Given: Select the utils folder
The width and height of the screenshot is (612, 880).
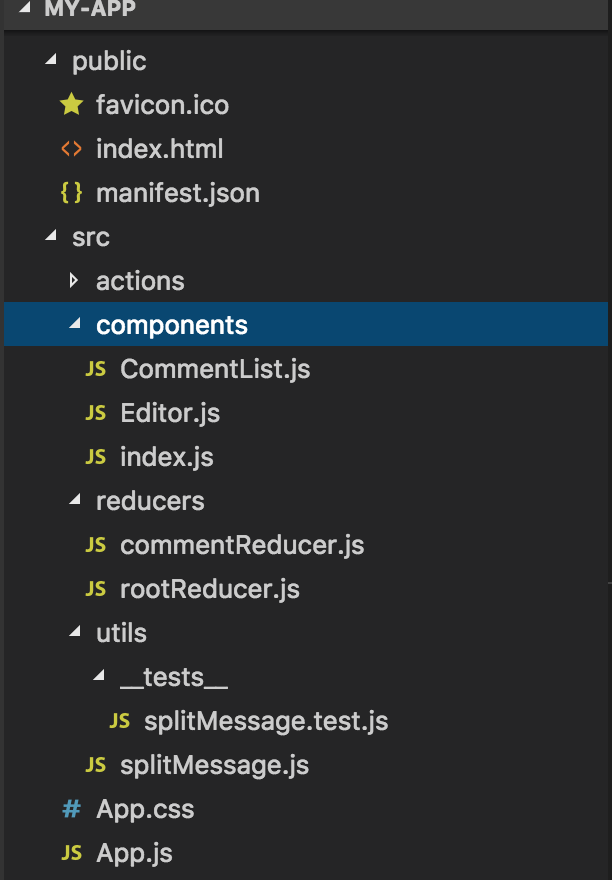Looking at the screenshot, I should click(x=121, y=633).
